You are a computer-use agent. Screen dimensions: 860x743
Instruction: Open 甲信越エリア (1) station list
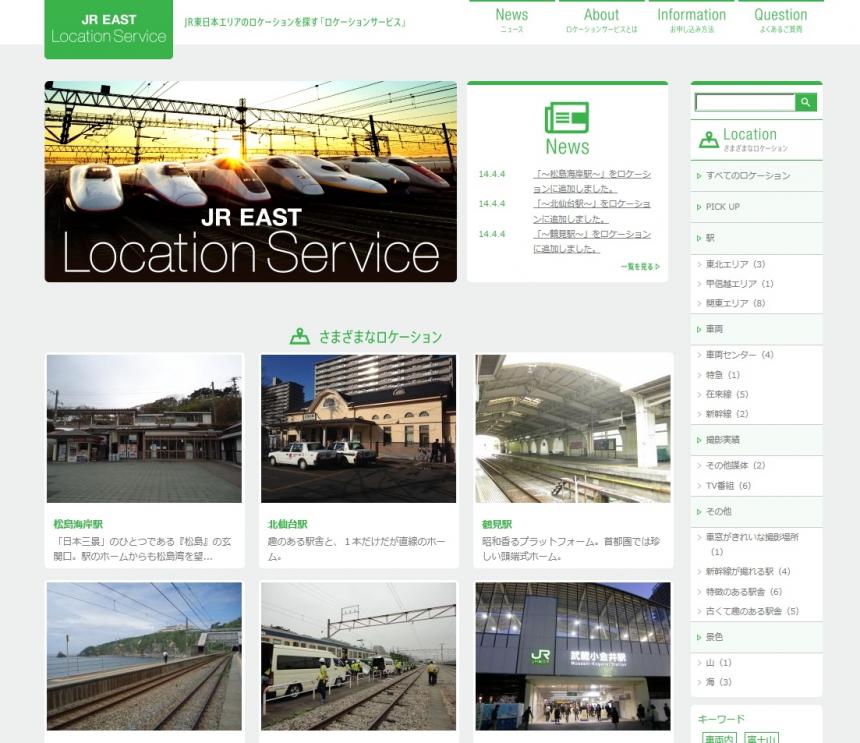click(739, 283)
